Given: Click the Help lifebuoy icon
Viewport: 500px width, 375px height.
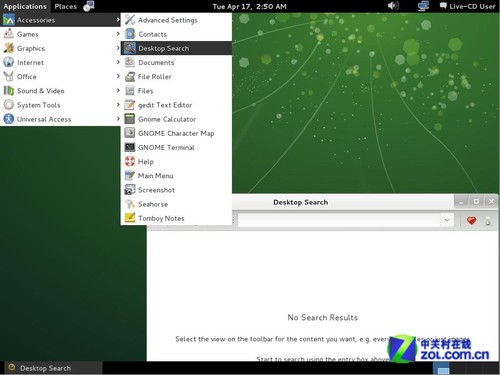Looking at the screenshot, I should (130, 162).
